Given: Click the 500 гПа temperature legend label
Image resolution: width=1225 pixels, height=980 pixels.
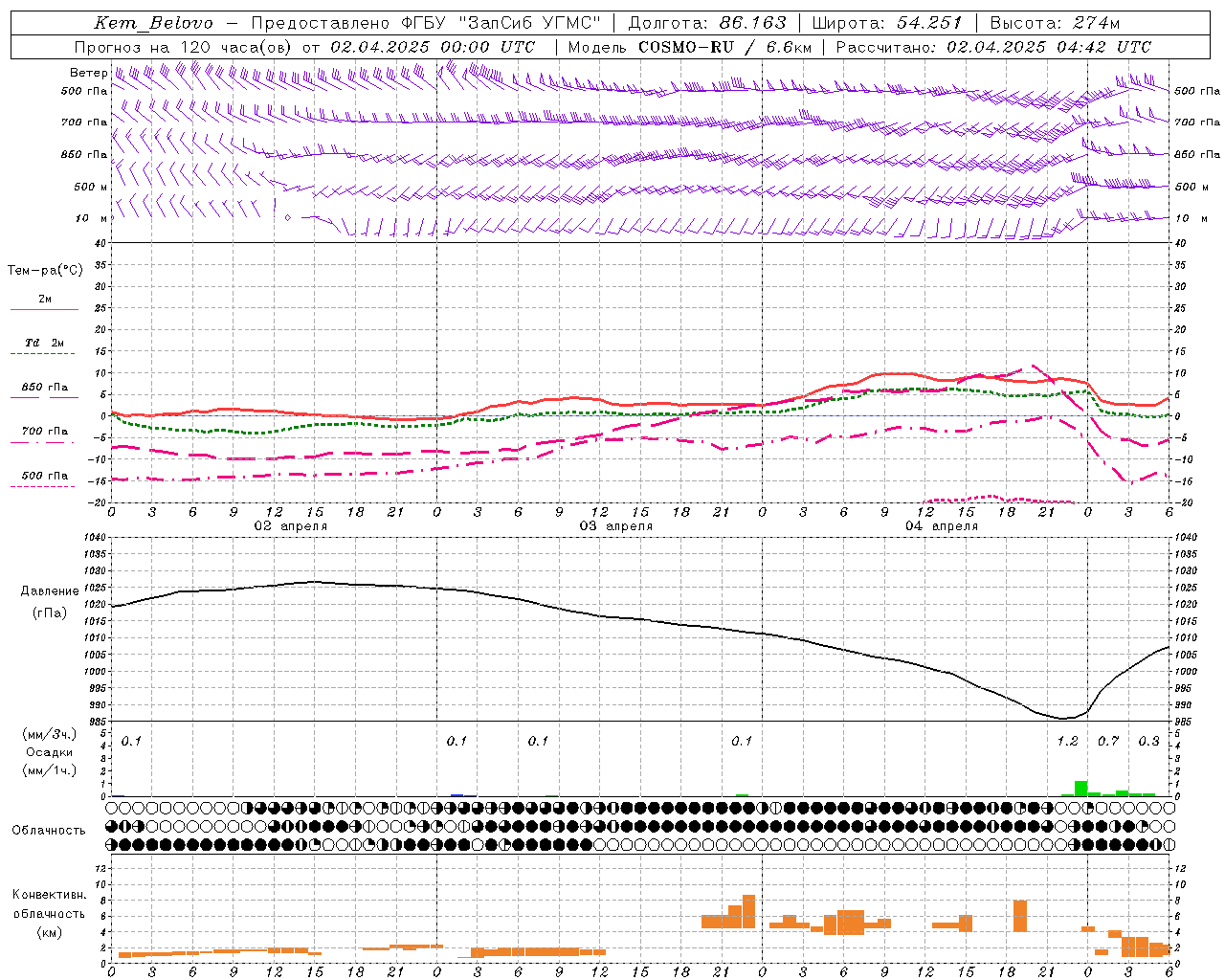Looking at the screenshot, I should click(44, 476).
